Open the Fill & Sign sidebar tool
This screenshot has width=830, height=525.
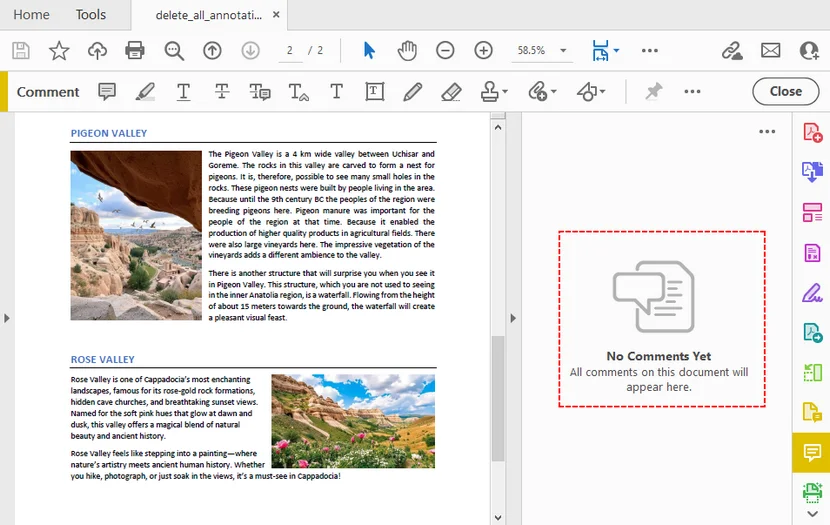[x=813, y=293]
